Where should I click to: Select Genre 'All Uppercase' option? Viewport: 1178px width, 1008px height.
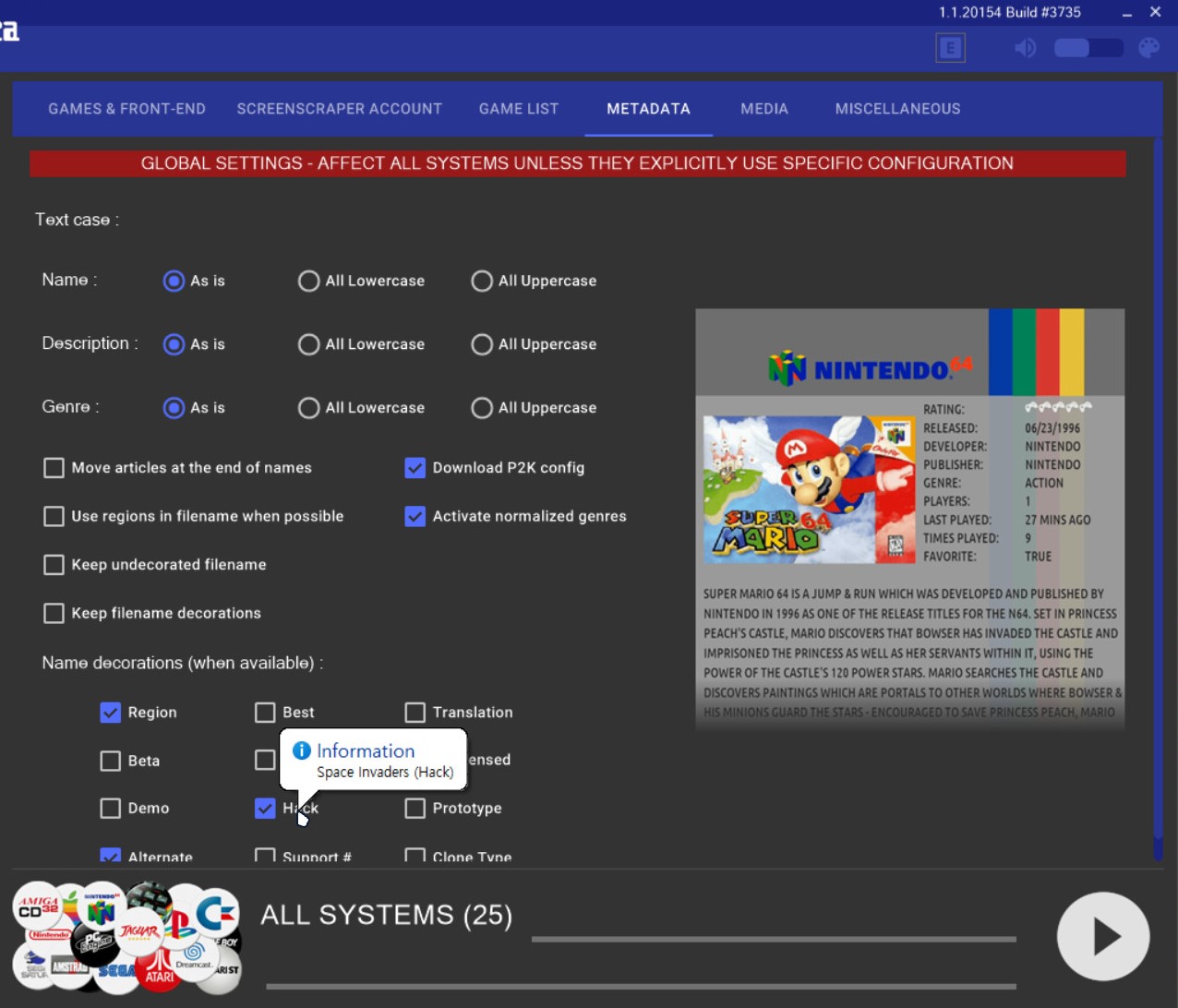pyautogui.click(x=482, y=408)
